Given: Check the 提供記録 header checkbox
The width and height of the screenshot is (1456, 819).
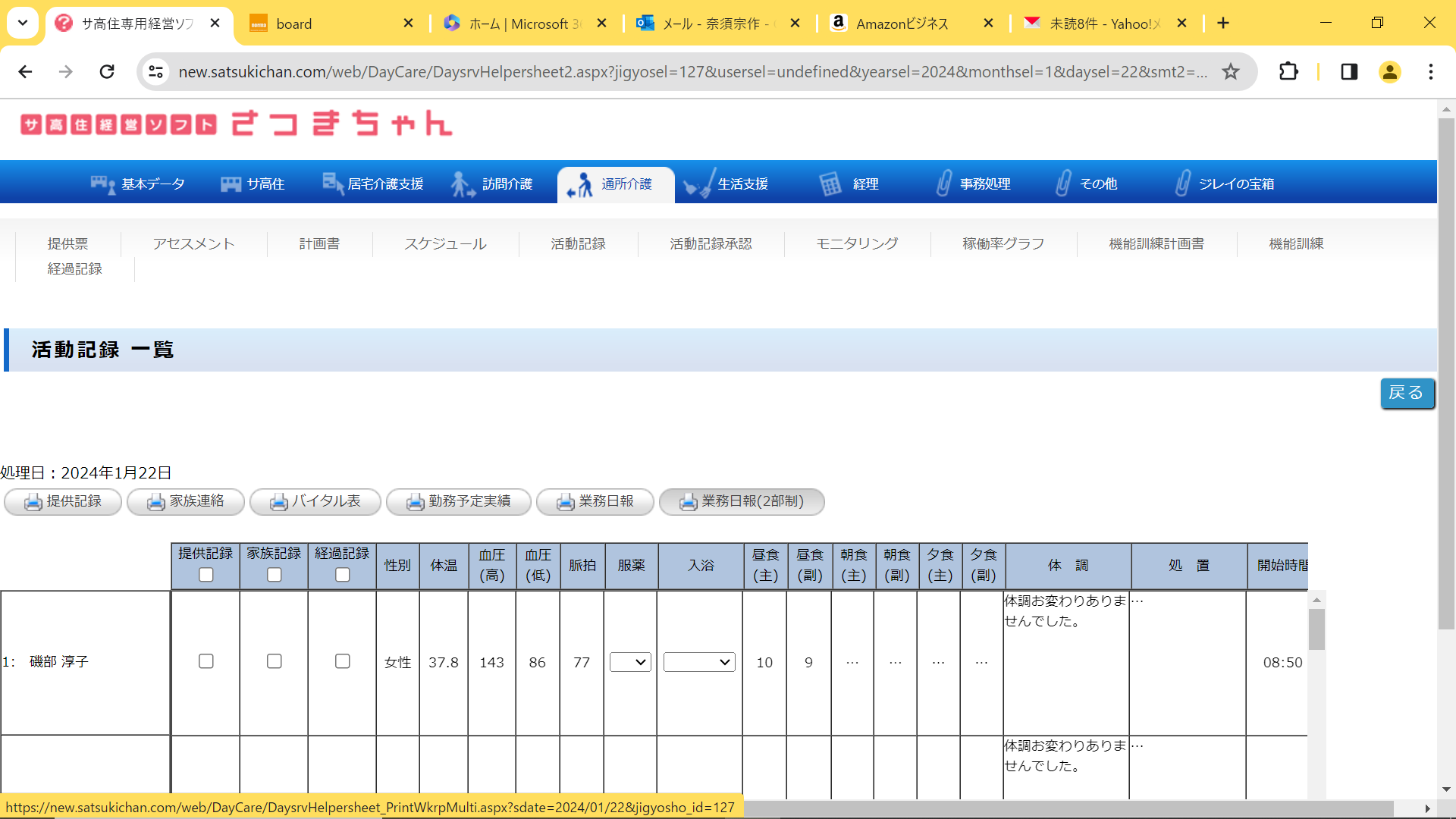Looking at the screenshot, I should click(206, 575).
